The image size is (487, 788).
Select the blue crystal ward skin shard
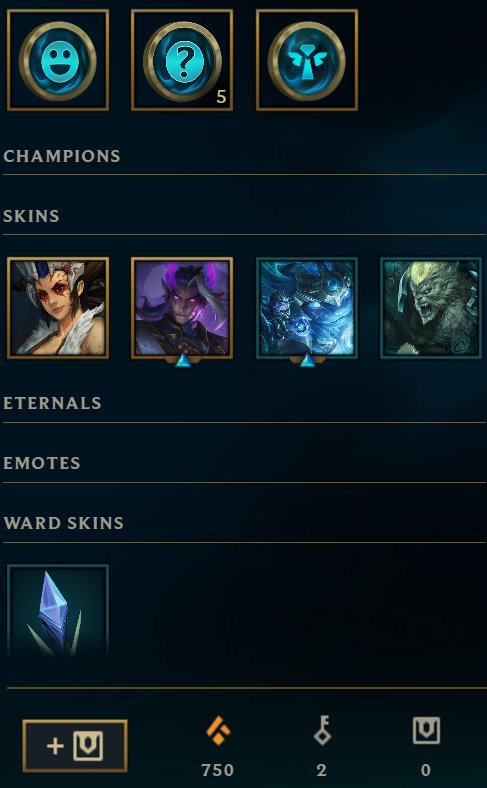58,610
